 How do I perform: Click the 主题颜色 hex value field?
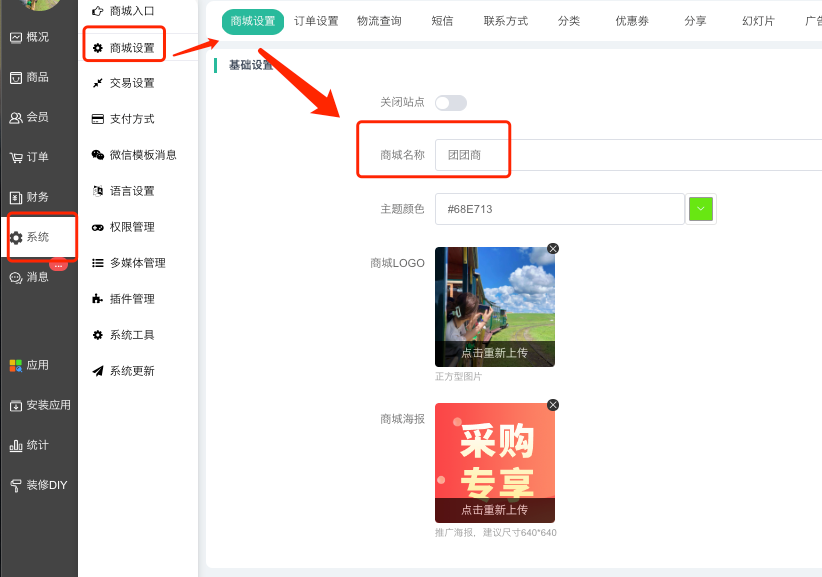[x=558, y=209]
